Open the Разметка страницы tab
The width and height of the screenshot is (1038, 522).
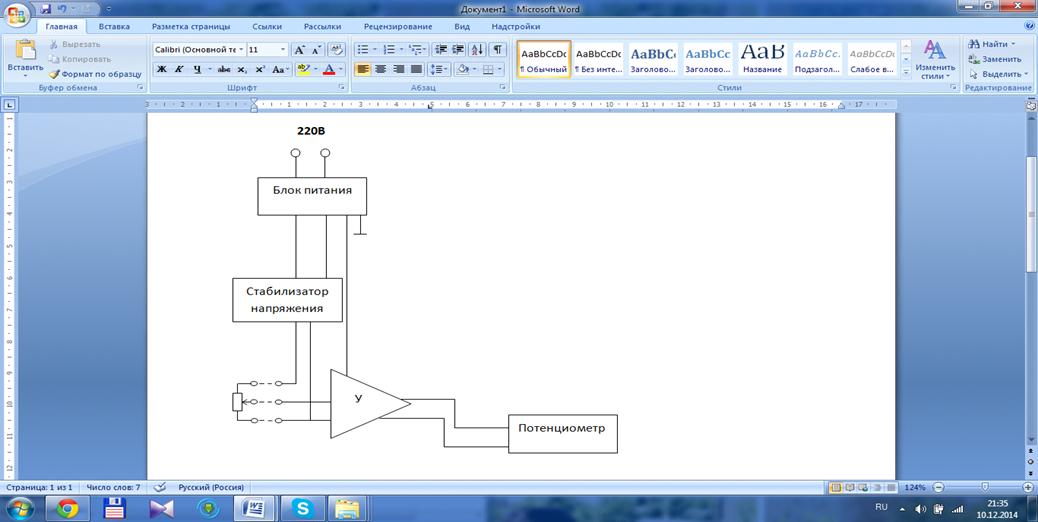pos(192,27)
